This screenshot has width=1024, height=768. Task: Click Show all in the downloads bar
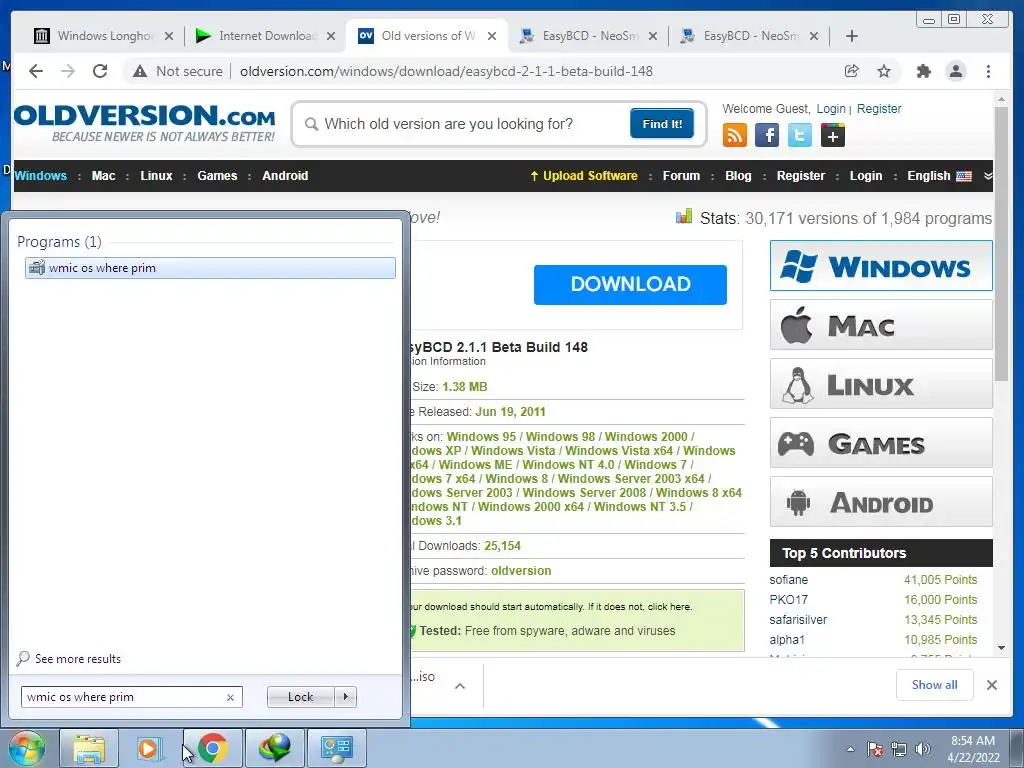935,685
